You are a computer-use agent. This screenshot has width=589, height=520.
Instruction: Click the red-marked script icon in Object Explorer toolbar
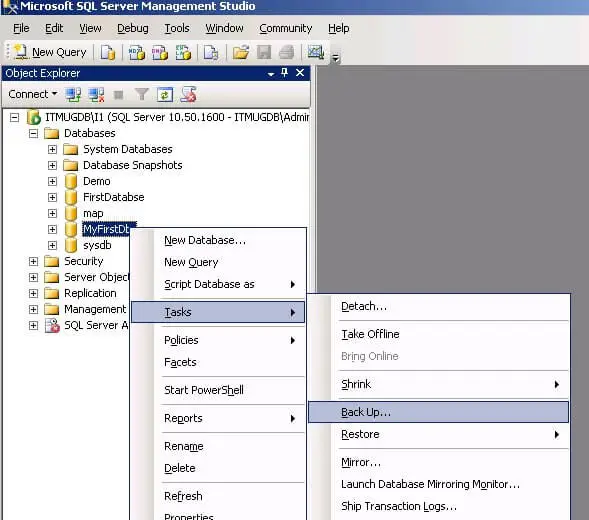point(188,94)
